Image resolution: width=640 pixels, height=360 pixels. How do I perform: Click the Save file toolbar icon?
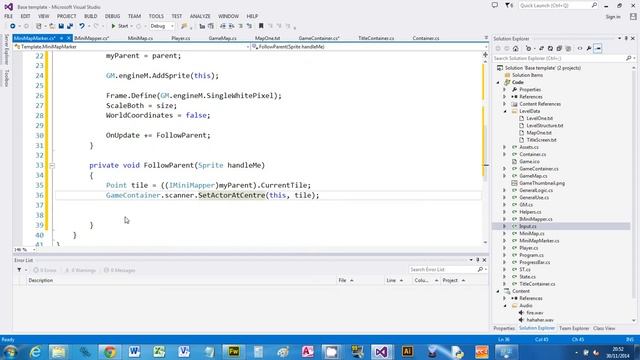click(61, 26)
